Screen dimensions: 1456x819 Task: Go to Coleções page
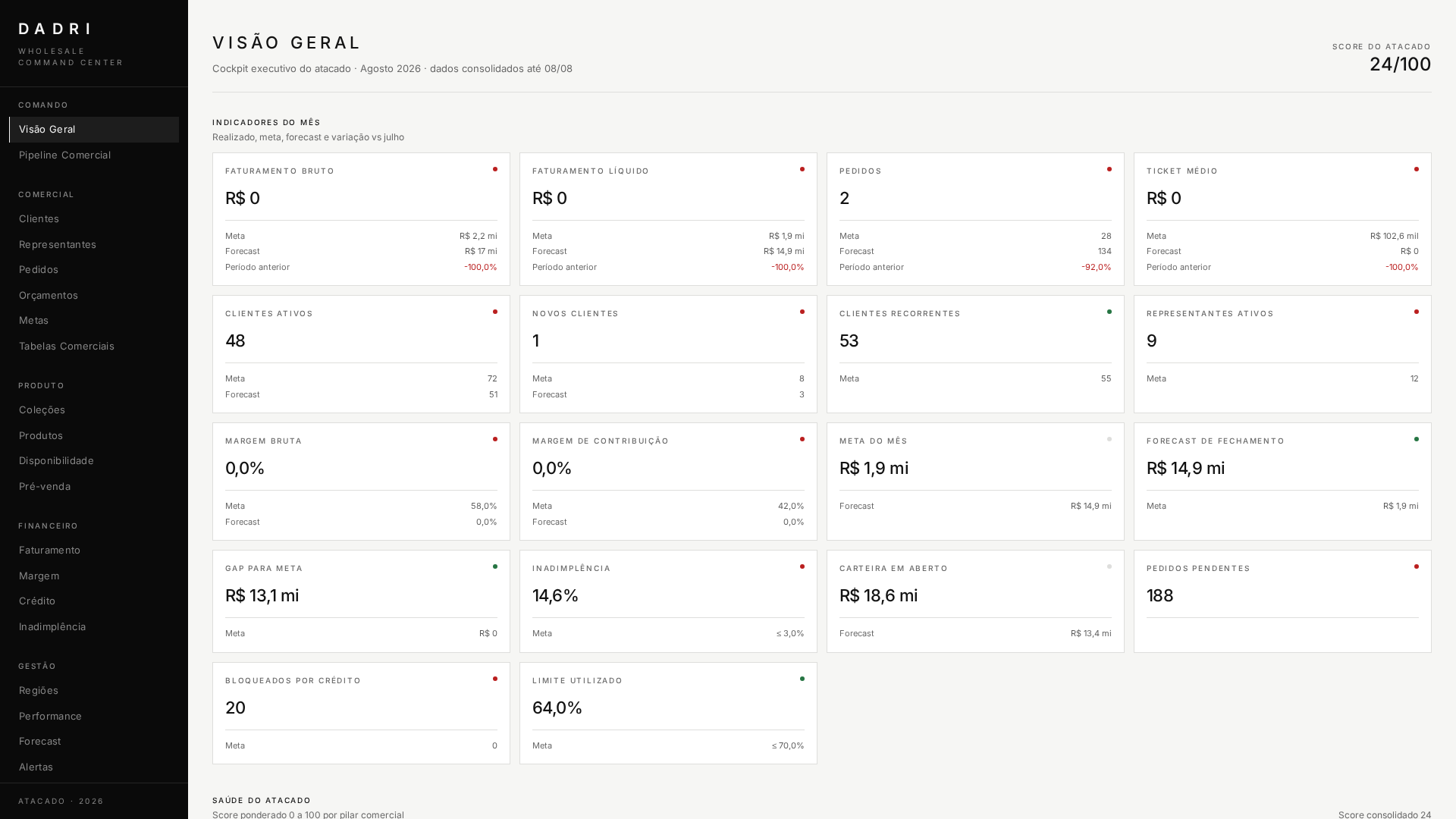(94, 409)
